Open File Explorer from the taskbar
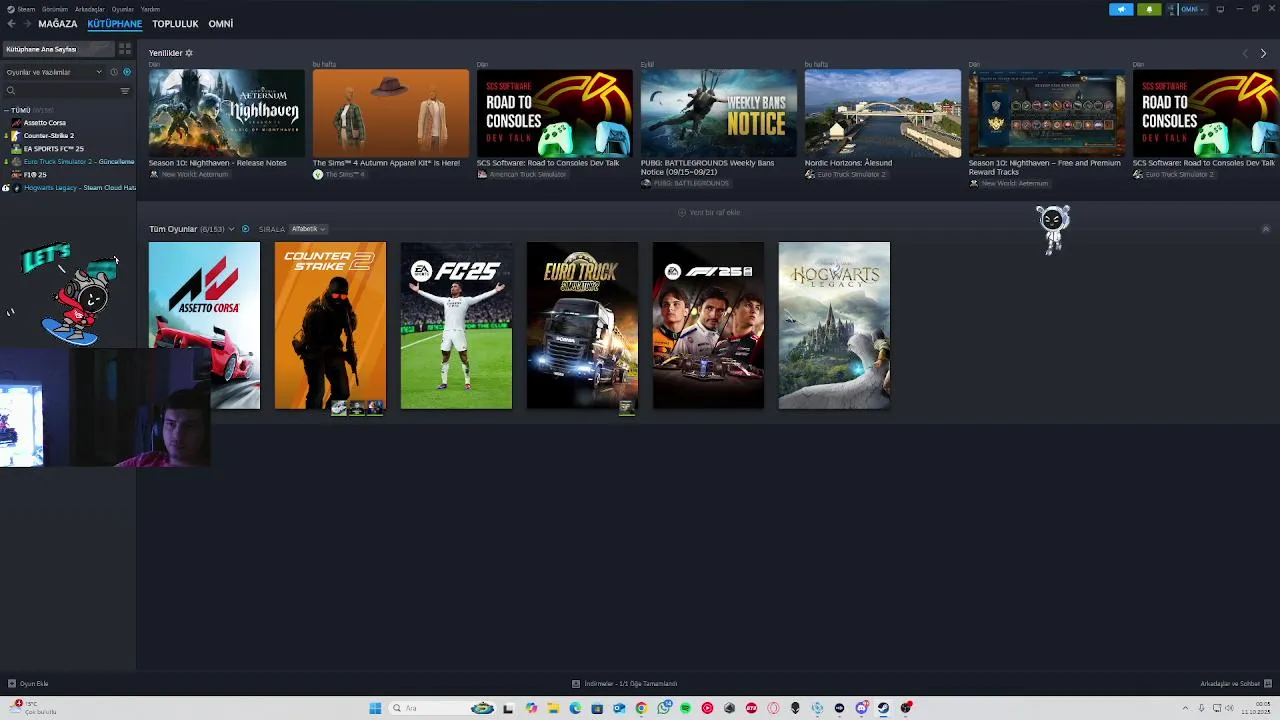 (553, 708)
